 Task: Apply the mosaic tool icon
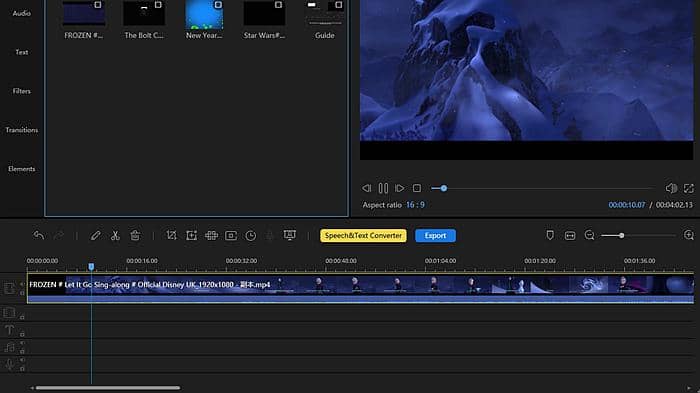coord(211,235)
